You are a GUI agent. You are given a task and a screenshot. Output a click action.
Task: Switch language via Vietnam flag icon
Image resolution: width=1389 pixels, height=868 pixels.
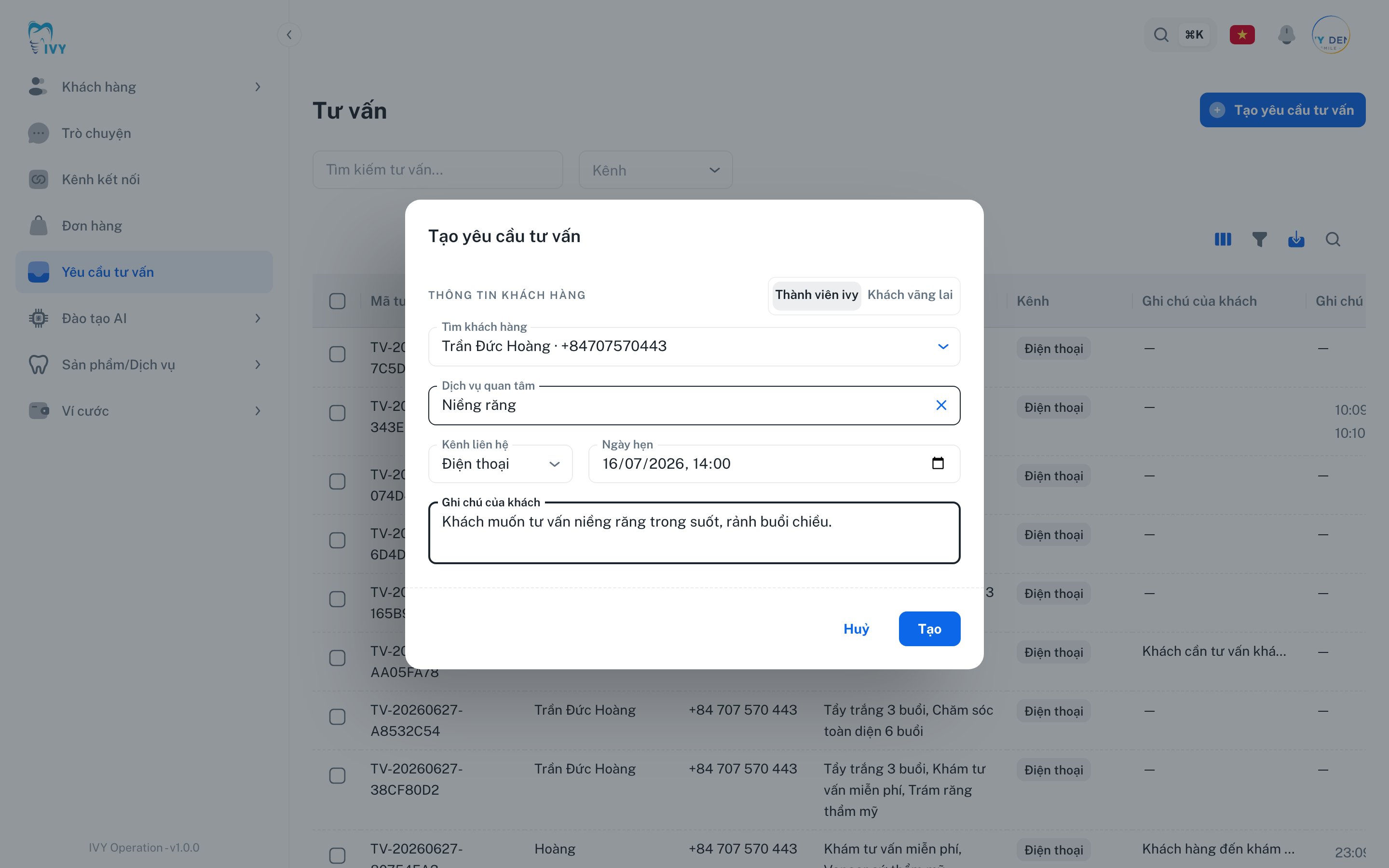pyautogui.click(x=1242, y=35)
